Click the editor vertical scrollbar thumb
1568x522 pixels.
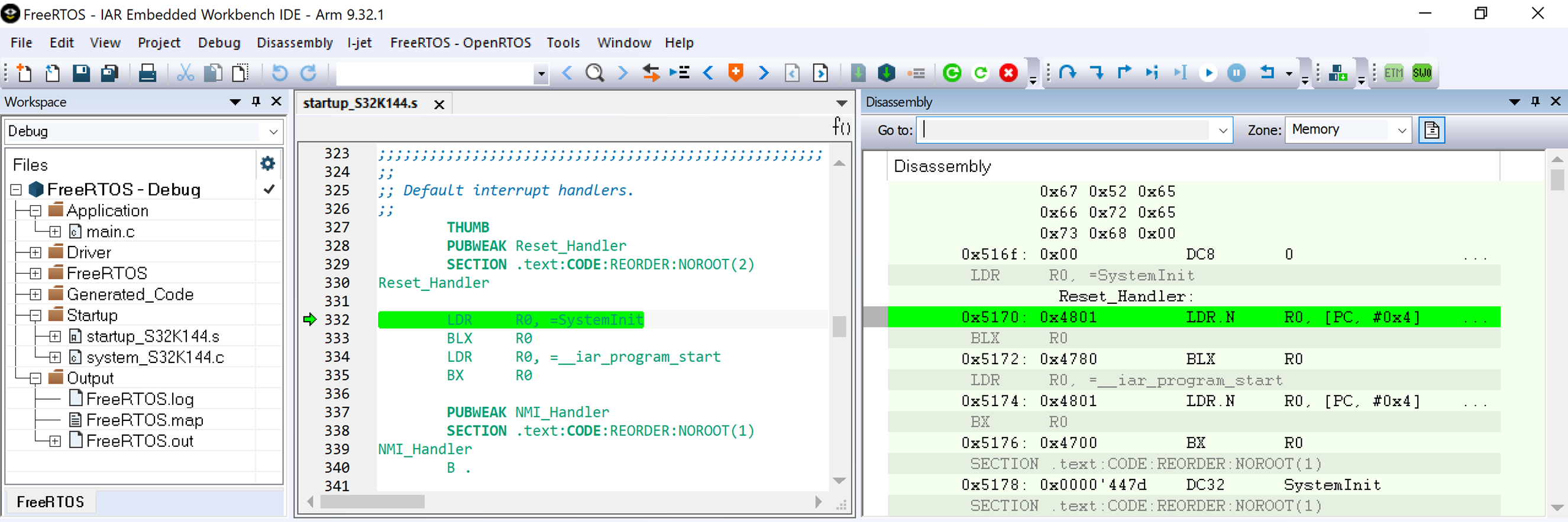[x=839, y=327]
